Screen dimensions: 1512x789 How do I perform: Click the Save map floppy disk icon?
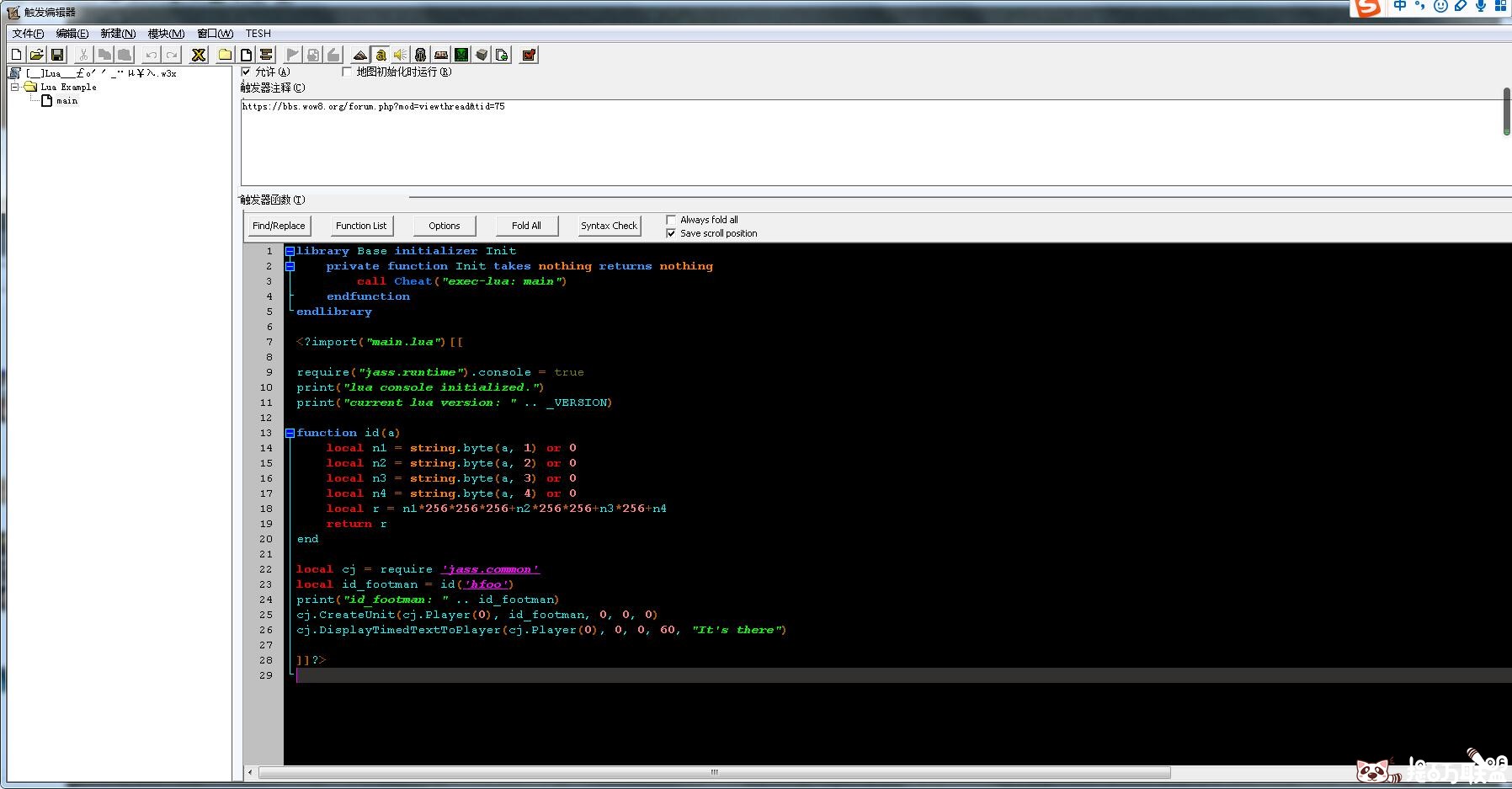[x=57, y=55]
